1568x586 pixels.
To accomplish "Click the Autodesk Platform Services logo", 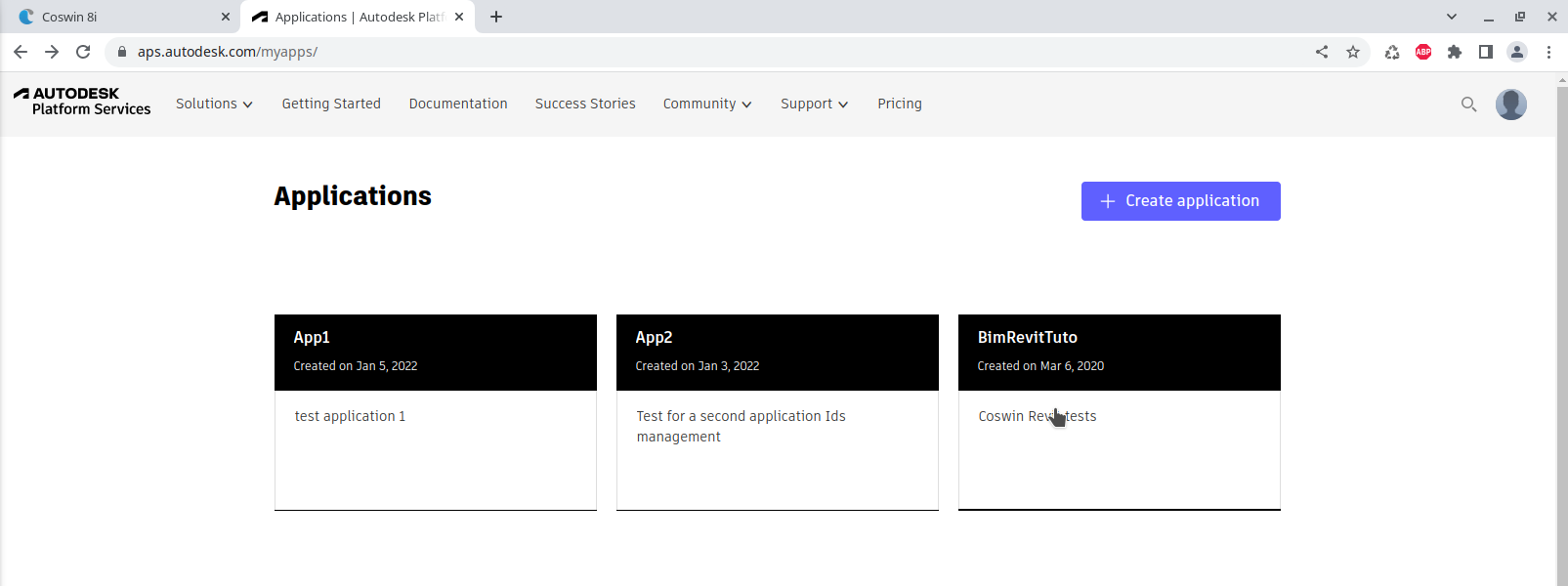I will click(x=82, y=102).
